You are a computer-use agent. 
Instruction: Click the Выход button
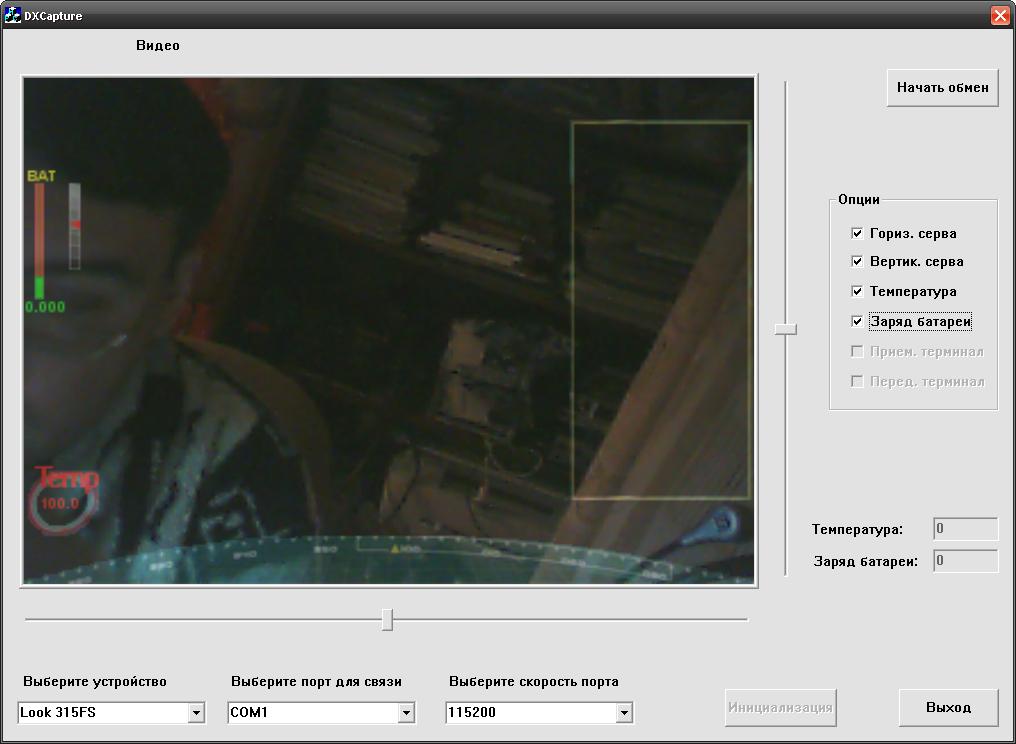coord(948,707)
